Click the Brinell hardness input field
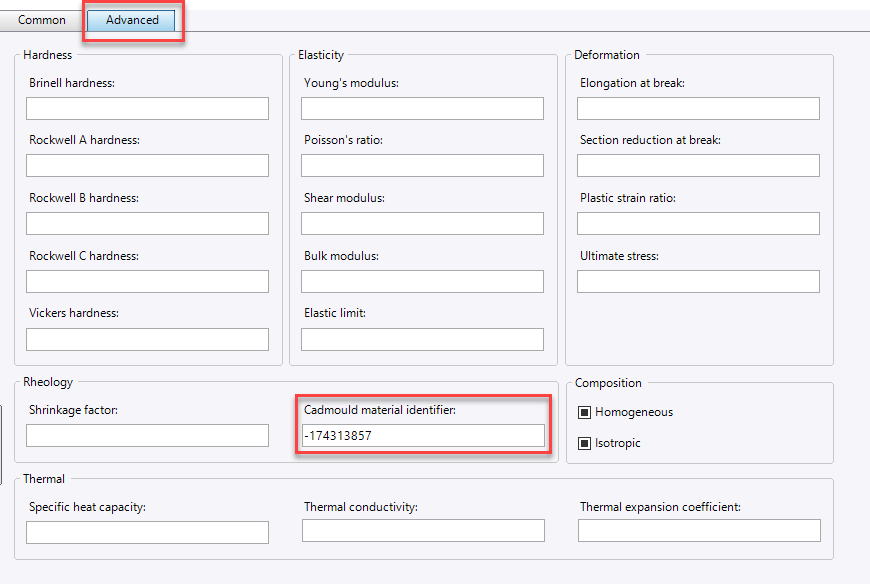 click(x=147, y=109)
